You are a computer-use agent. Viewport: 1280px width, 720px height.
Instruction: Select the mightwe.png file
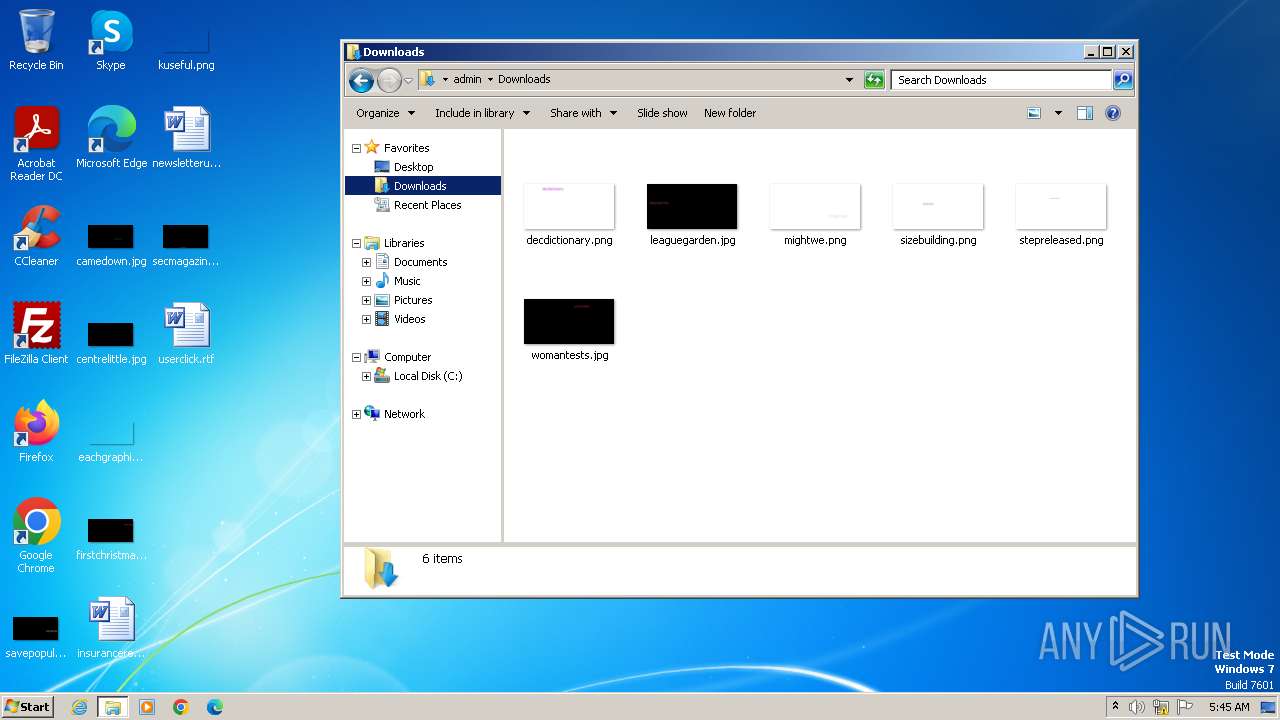(815, 214)
